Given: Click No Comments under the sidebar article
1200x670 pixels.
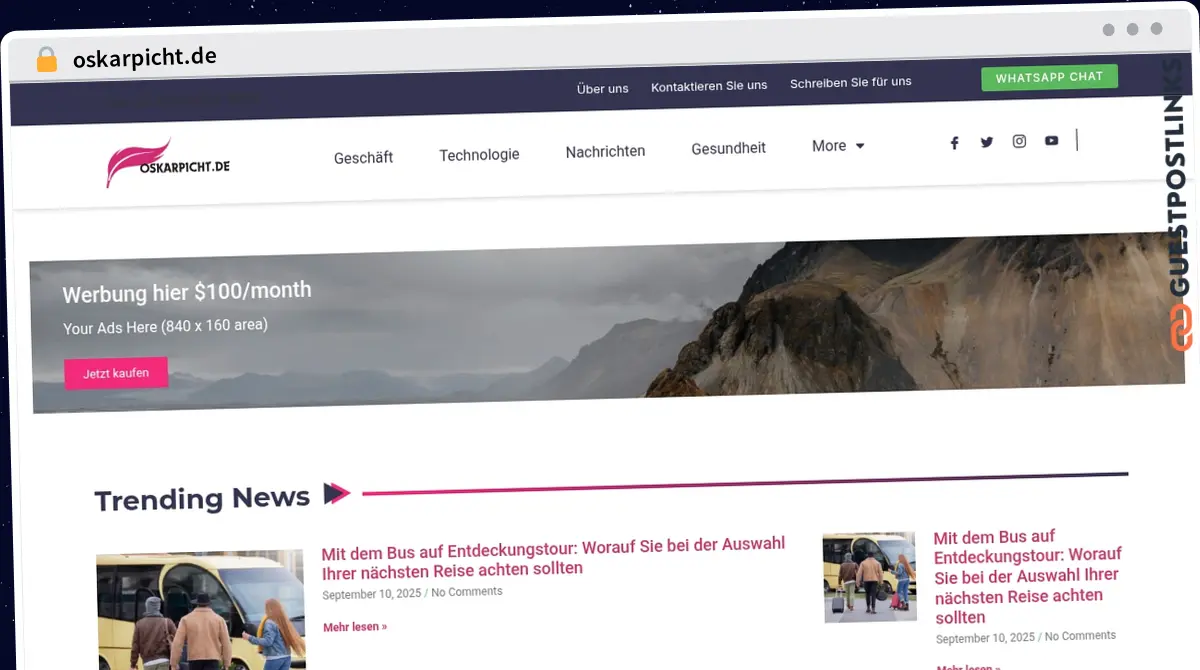Looking at the screenshot, I should click(x=1080, y=636).
